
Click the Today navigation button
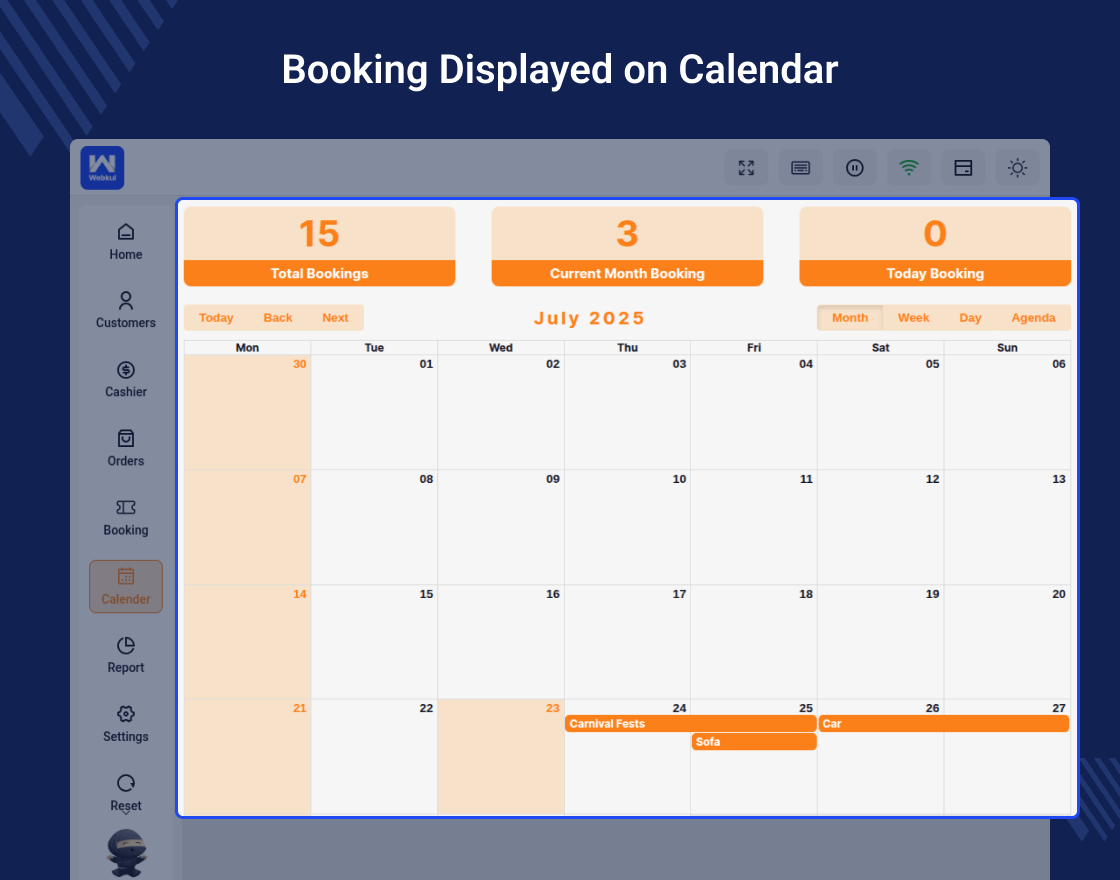(216, 318)
